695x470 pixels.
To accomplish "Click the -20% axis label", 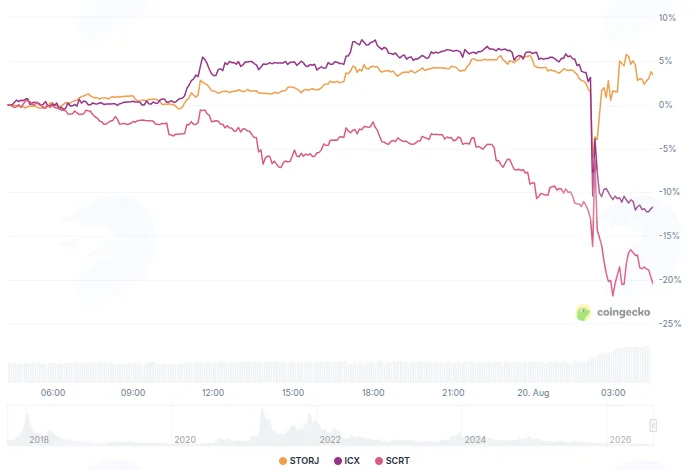I will click(x=669, y=280).
